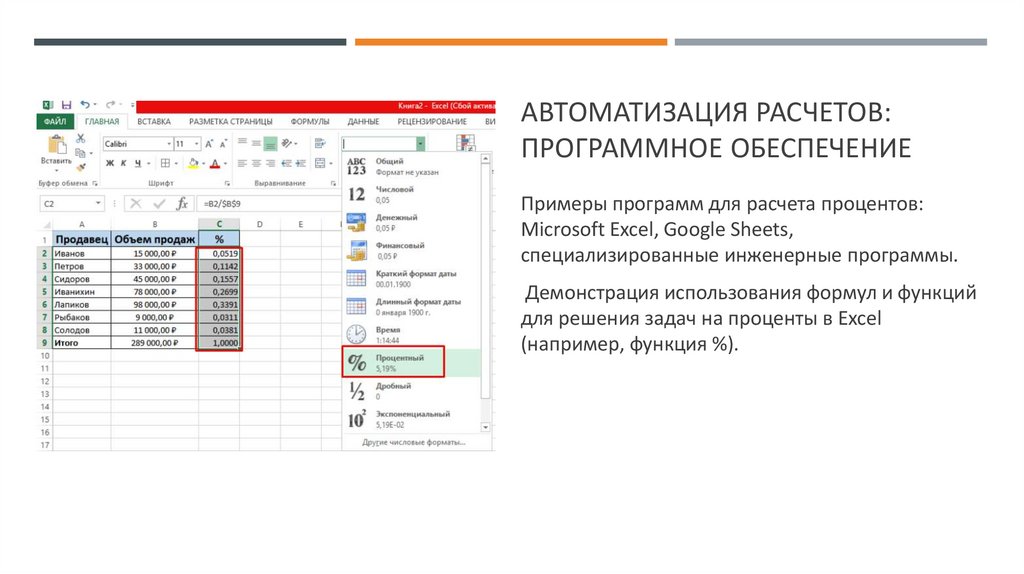The height and width of the screenshot is (574, 1024).
Task: Collapse number format list via green arrow
Action: (421, 143)
